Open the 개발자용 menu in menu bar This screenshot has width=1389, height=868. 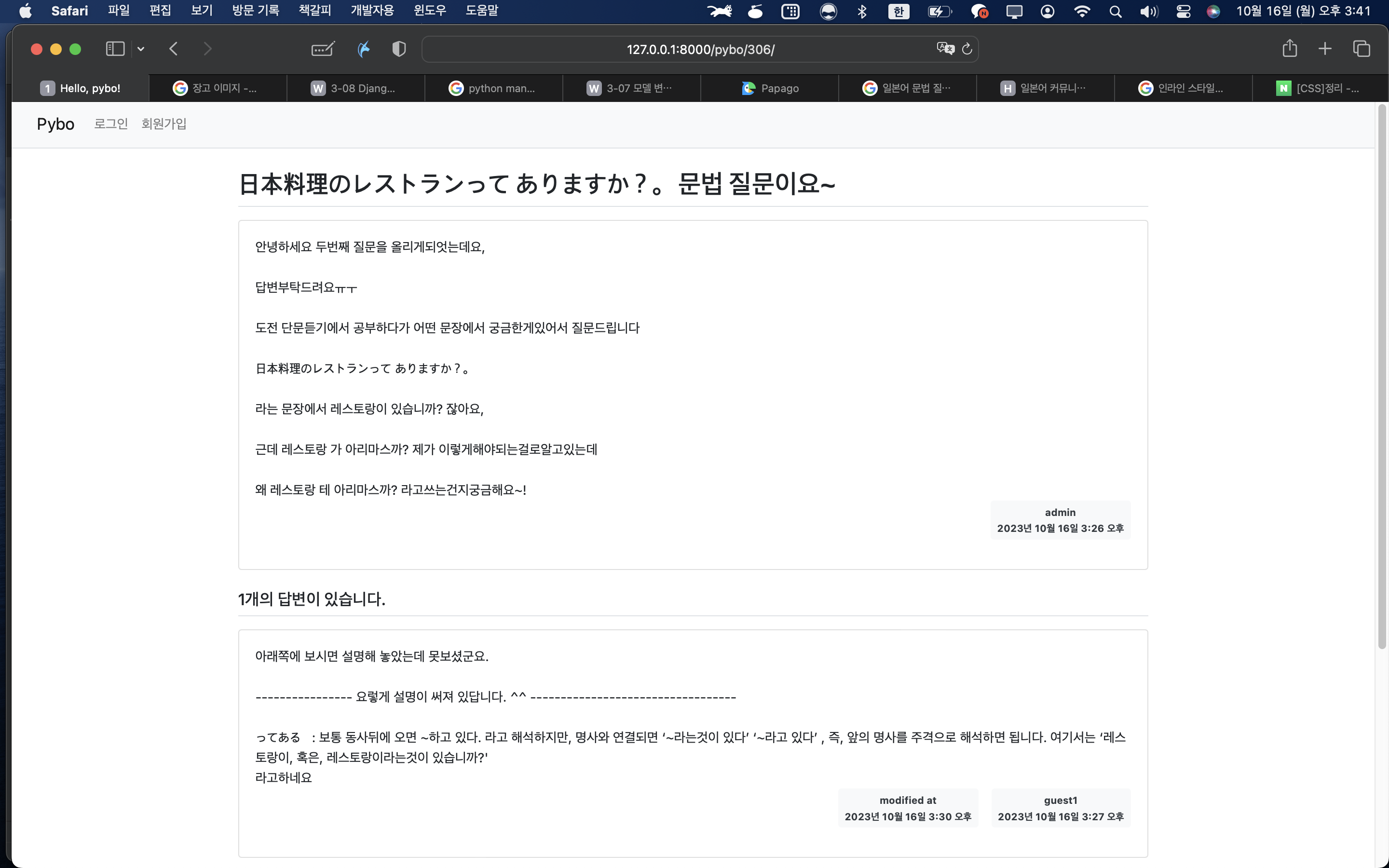372,11
